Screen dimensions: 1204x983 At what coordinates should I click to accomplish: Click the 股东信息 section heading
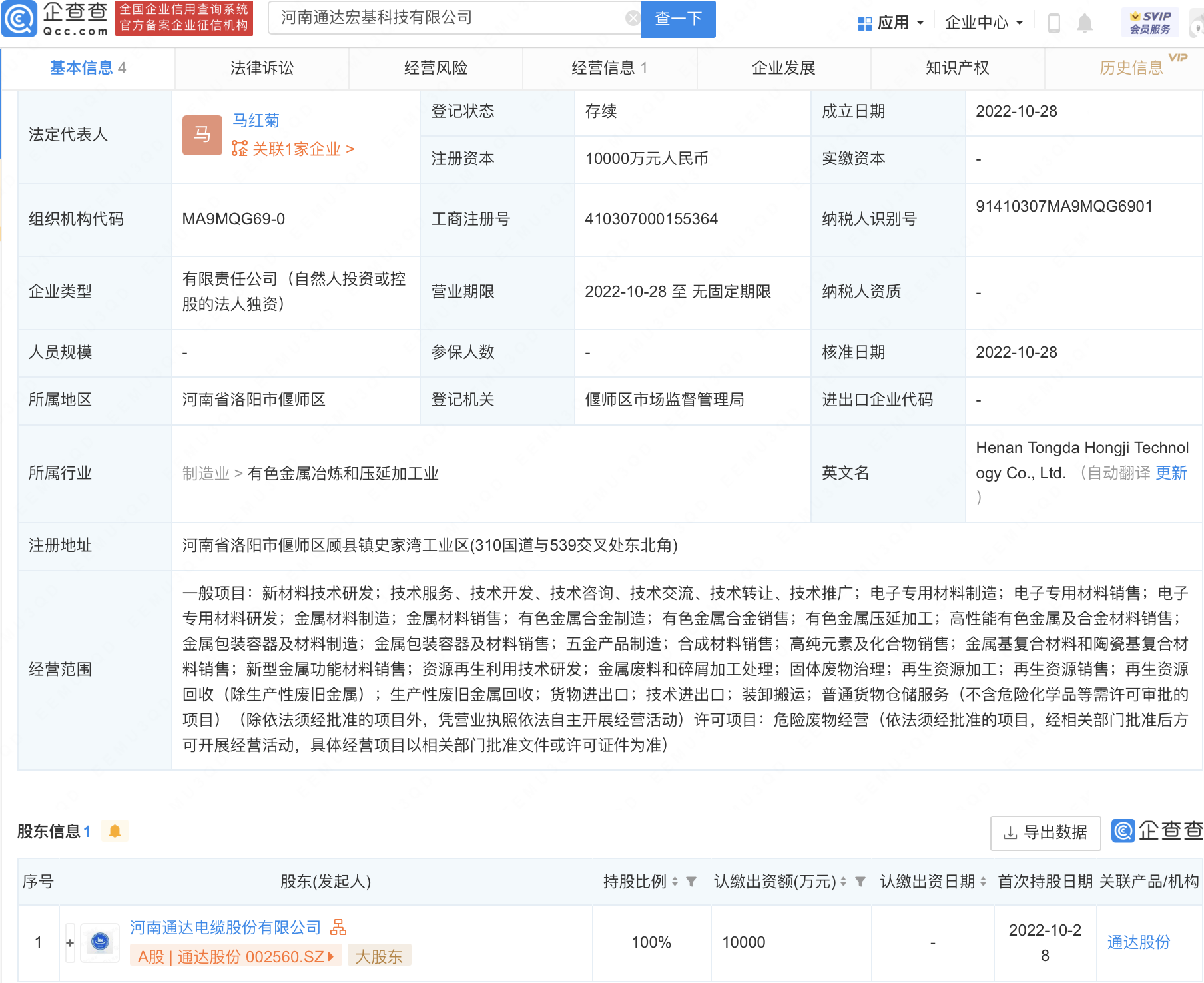click(x=49, y=831)
